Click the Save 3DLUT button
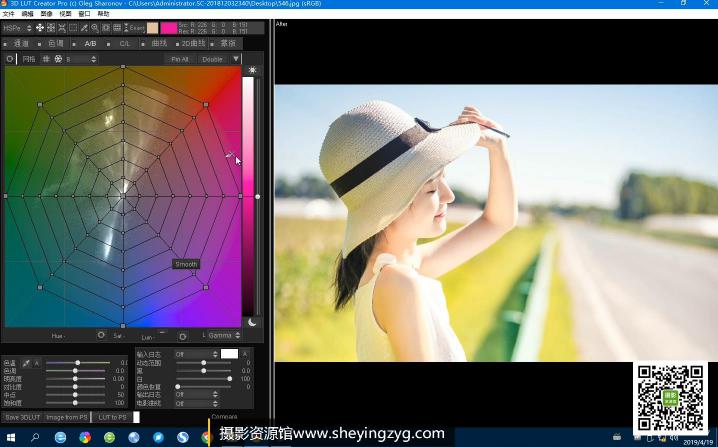Viewport: 718px width, 447px height. (x=21, y=417)
